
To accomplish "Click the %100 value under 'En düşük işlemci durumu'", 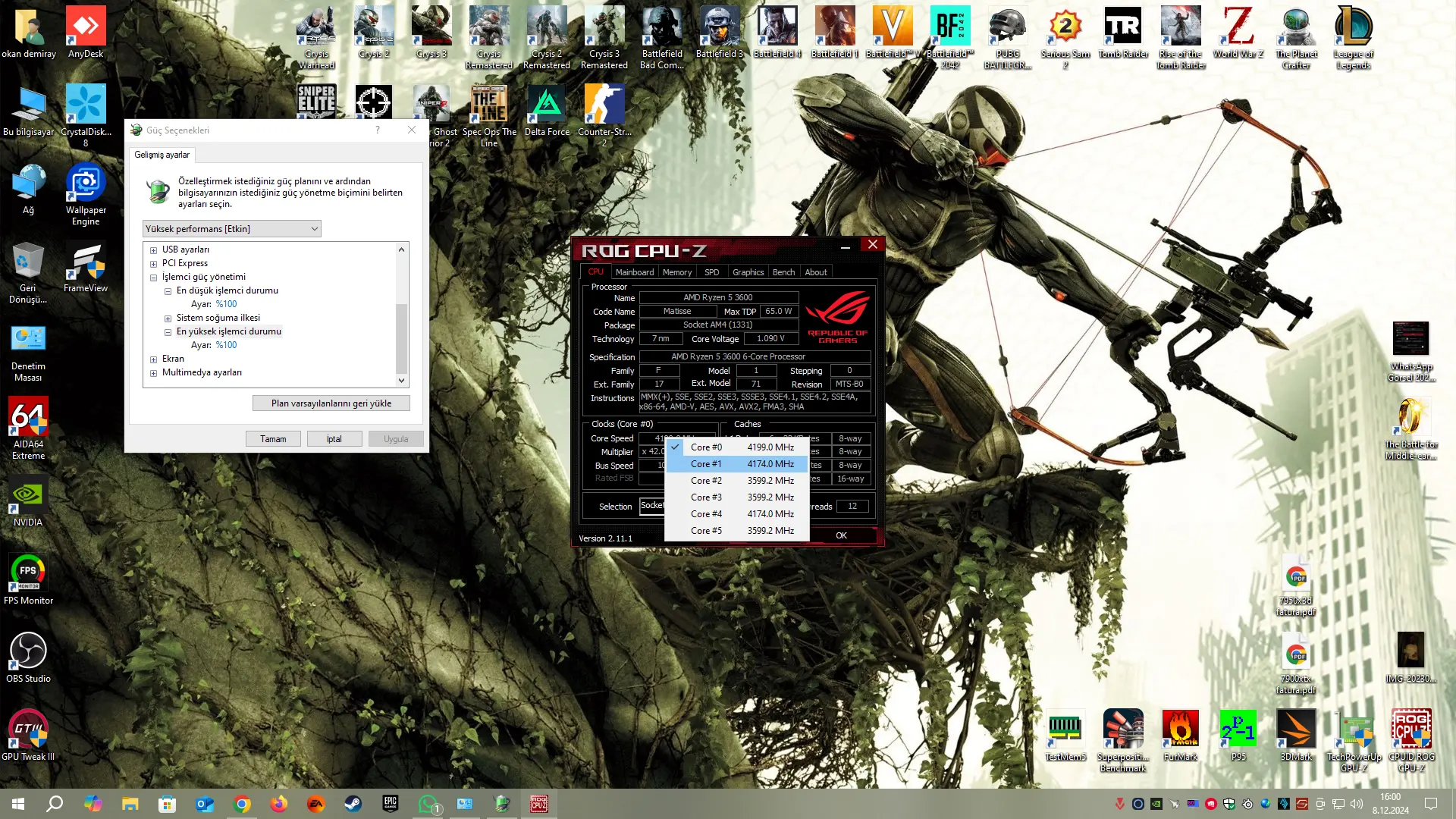I will pyautogui.click(x=226, y=304).
